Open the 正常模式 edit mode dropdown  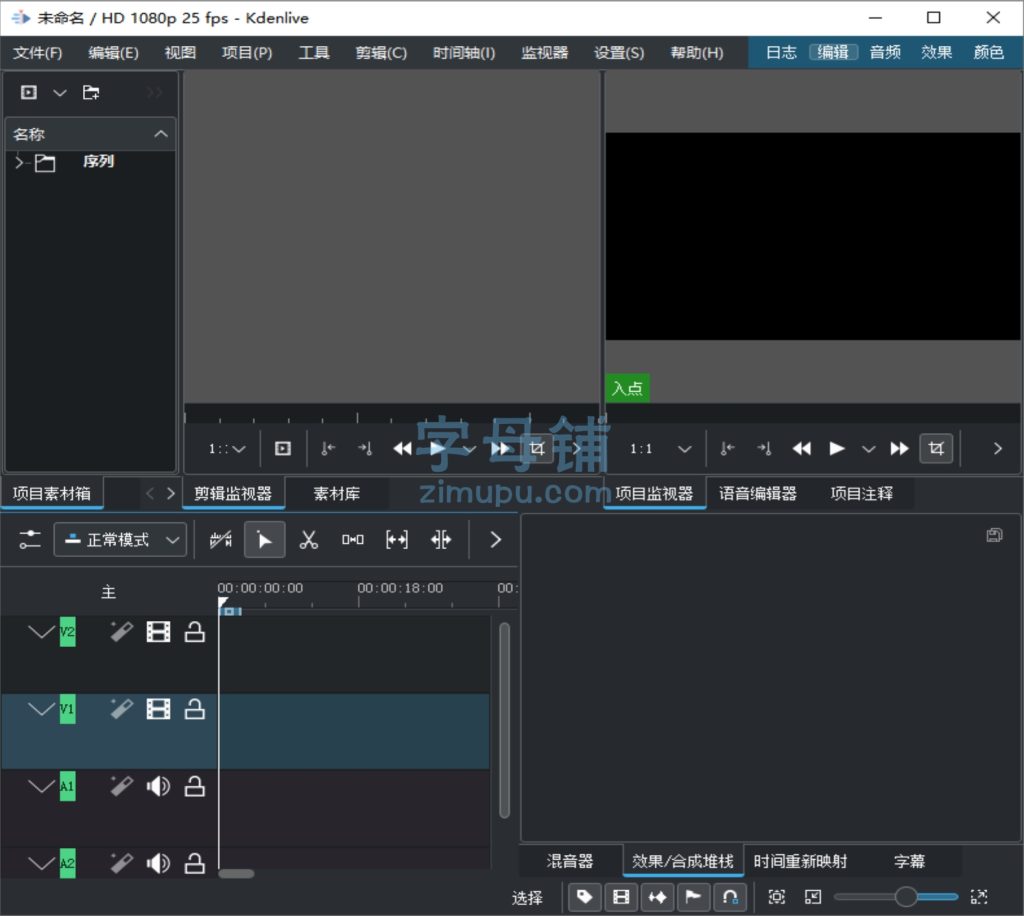pos(120,540)
